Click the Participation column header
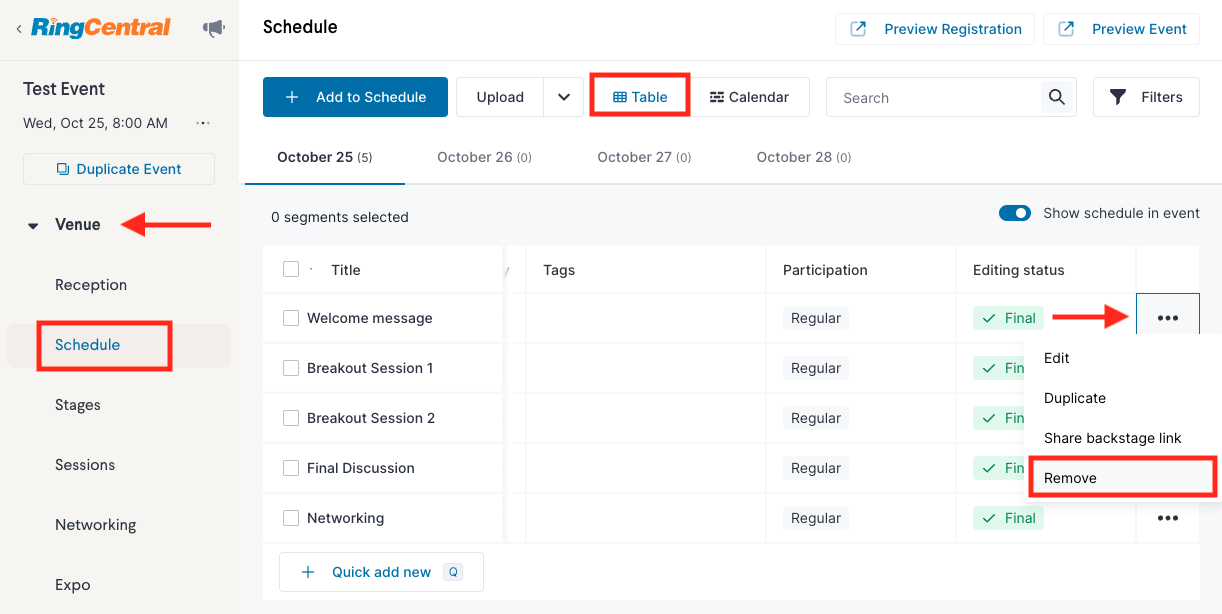 click(x=825, y=270)
